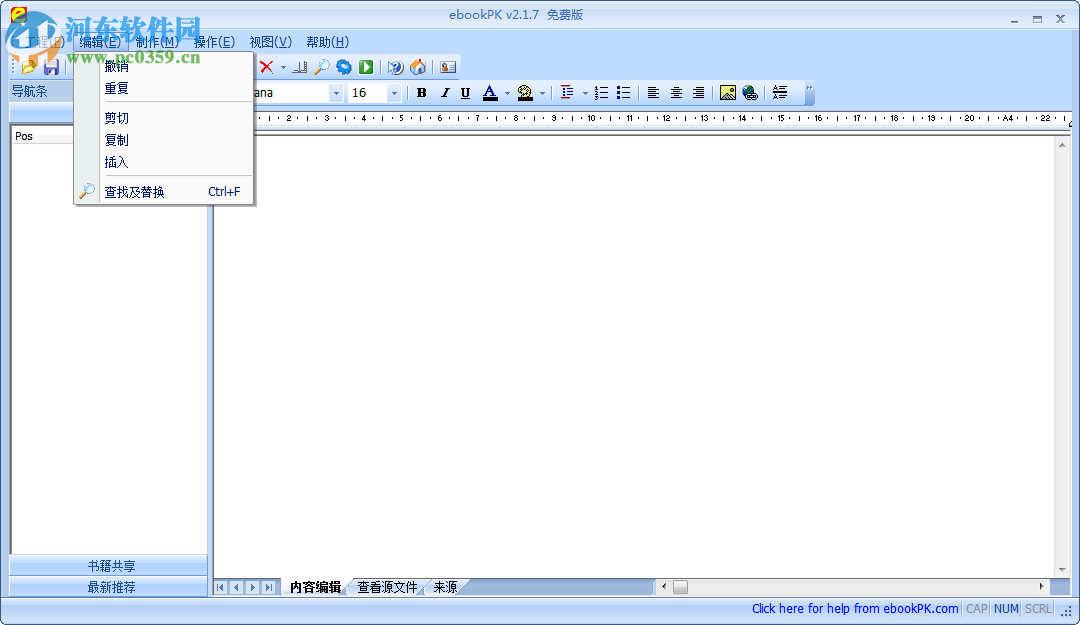
Task: Choose 查找及替换 from the edit menu
Action: click(x=133, y=191)
